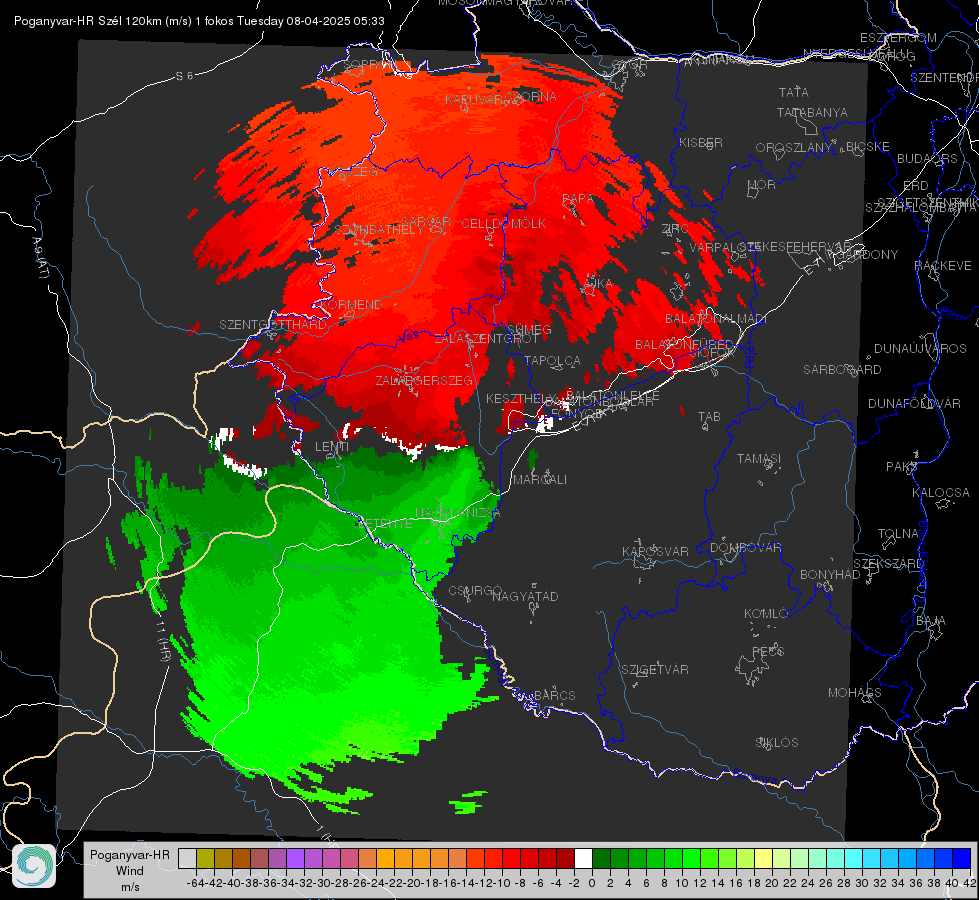This screenshot has height=900, width=979.
Task: Select the RACKEVE label
Action: click(x=943, y=266)
